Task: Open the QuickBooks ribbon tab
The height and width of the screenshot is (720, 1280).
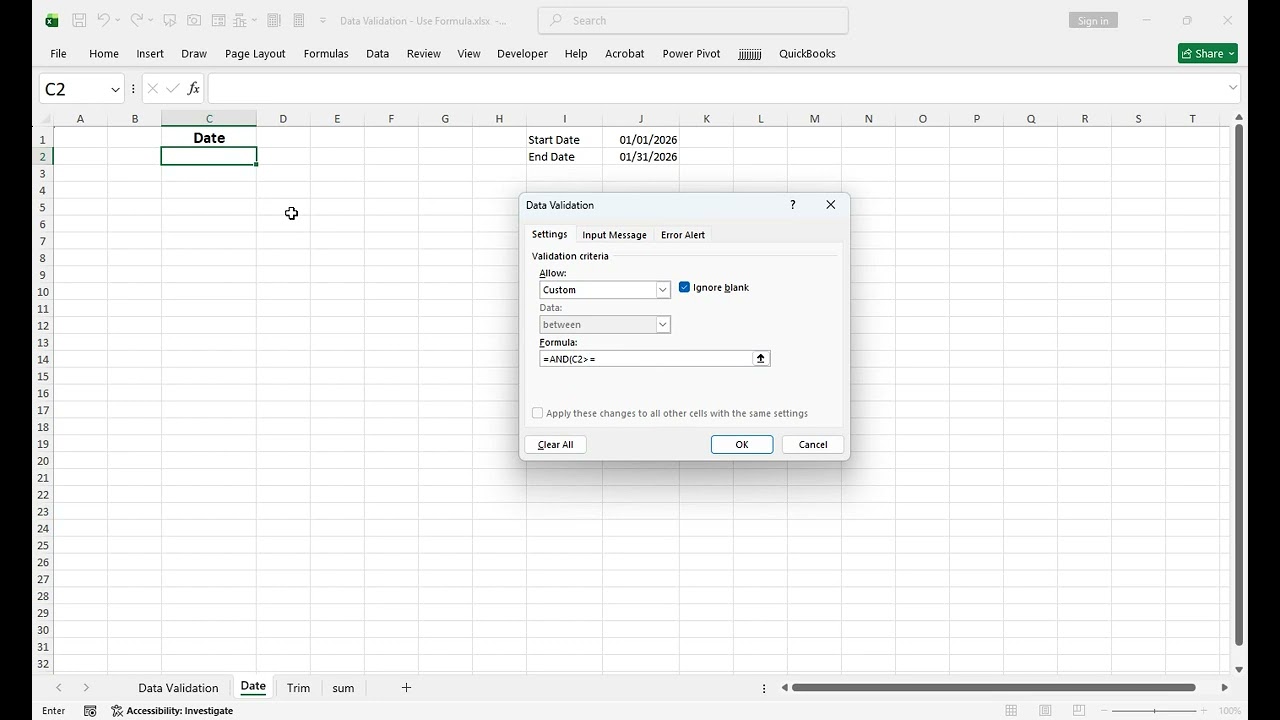Action: [x=807, y=54]
